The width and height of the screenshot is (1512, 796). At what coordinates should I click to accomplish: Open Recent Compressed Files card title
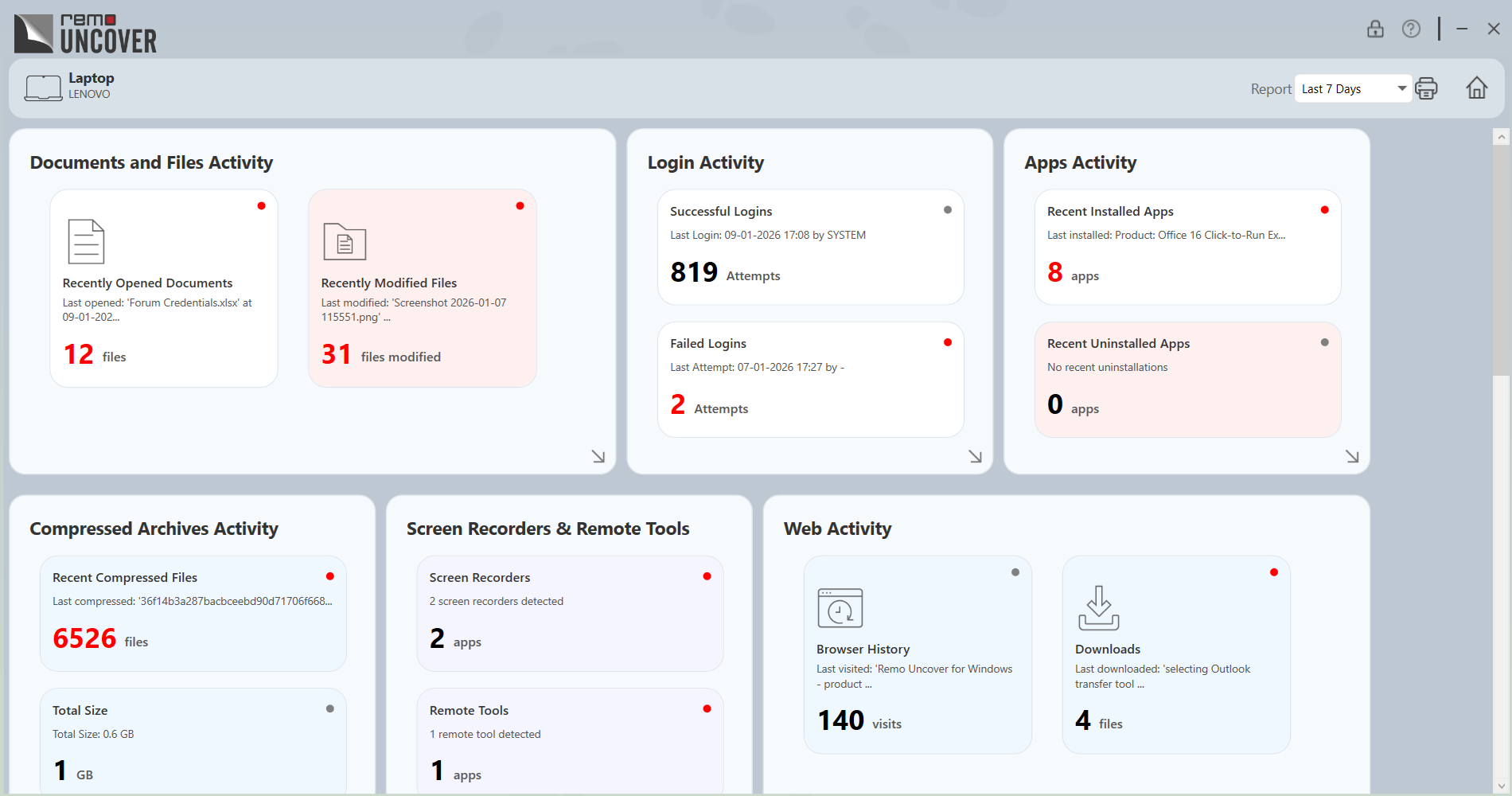pyautogui.click(x=125, y=577)
